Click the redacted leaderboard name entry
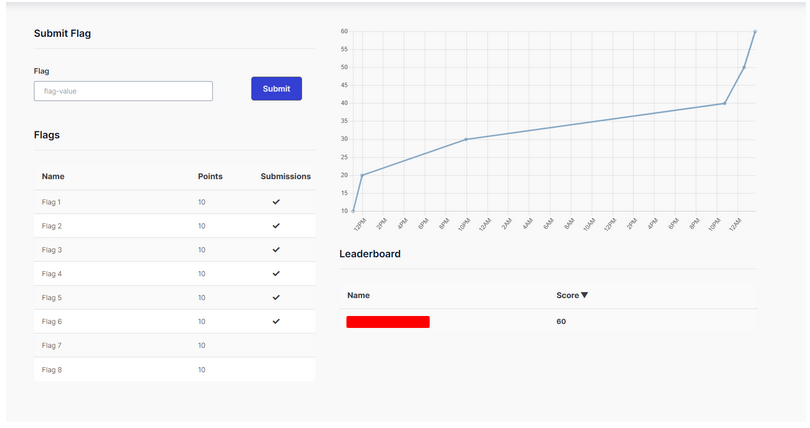 coord(388,322)
